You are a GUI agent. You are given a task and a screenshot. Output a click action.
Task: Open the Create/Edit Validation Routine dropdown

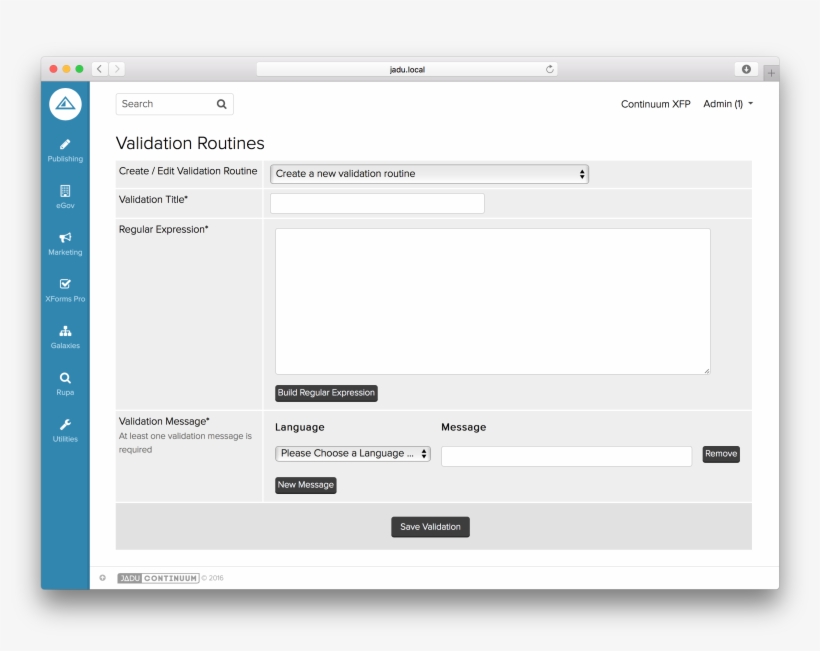pos(430,173)
